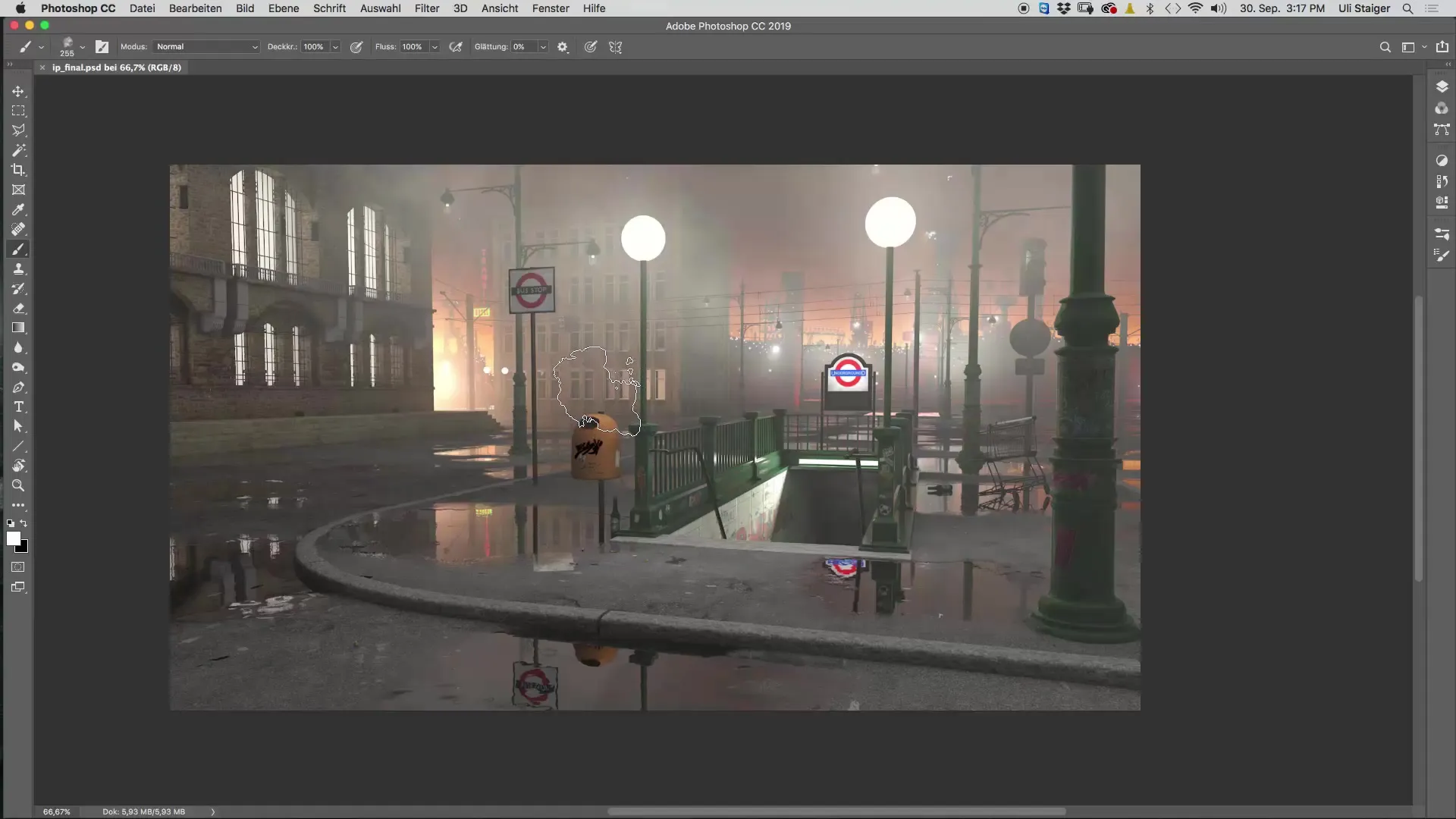Select the Brush tool in the left toolbar
1456x819 pixels.
tap(18, 249)
